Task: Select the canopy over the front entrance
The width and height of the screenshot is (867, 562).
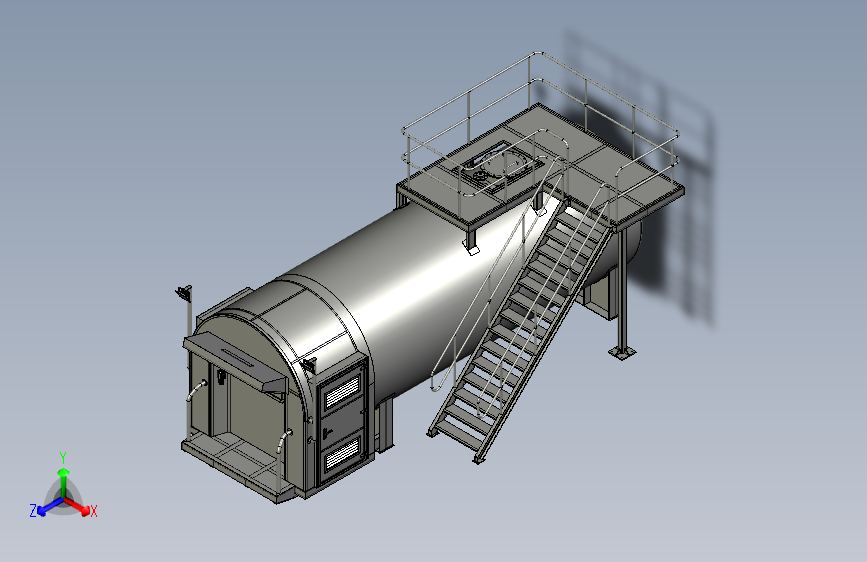Action: [x=235, y=360]
